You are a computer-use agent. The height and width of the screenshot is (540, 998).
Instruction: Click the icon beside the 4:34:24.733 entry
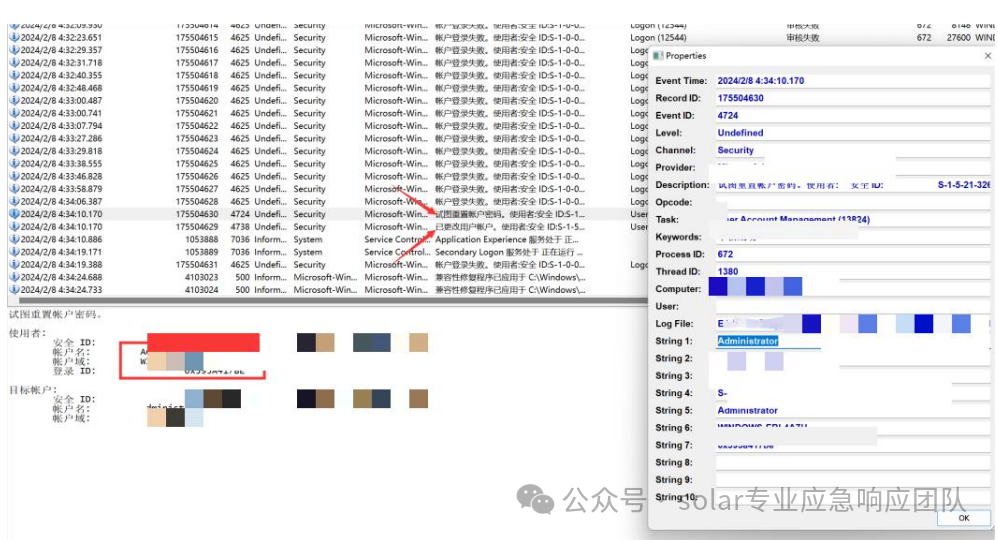(x=14, y=290)
